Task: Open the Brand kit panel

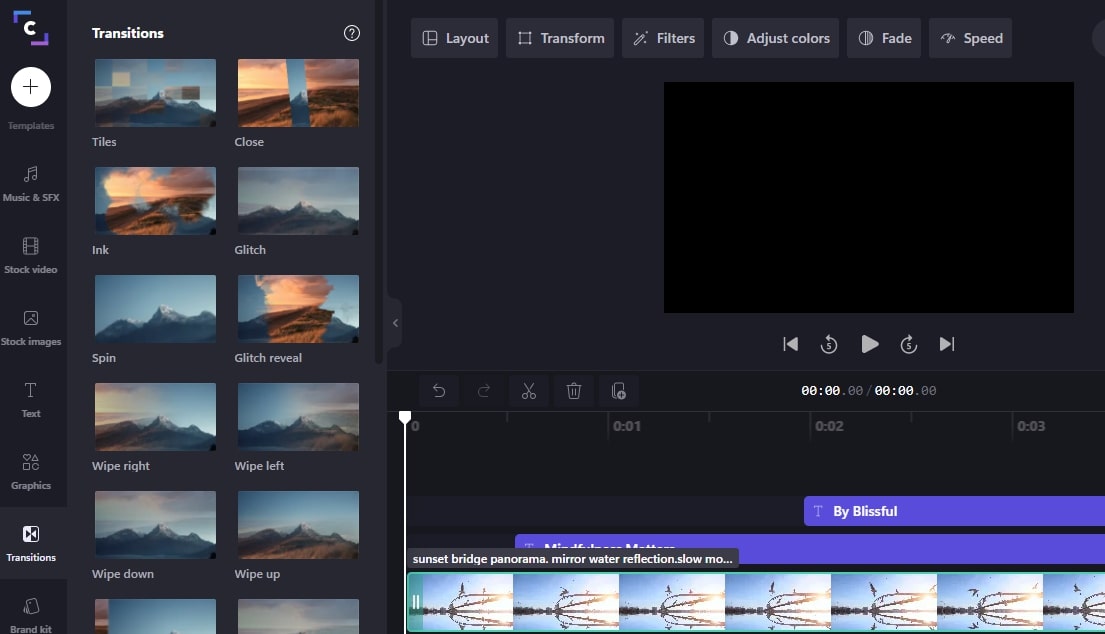Action: click(32, 615)
